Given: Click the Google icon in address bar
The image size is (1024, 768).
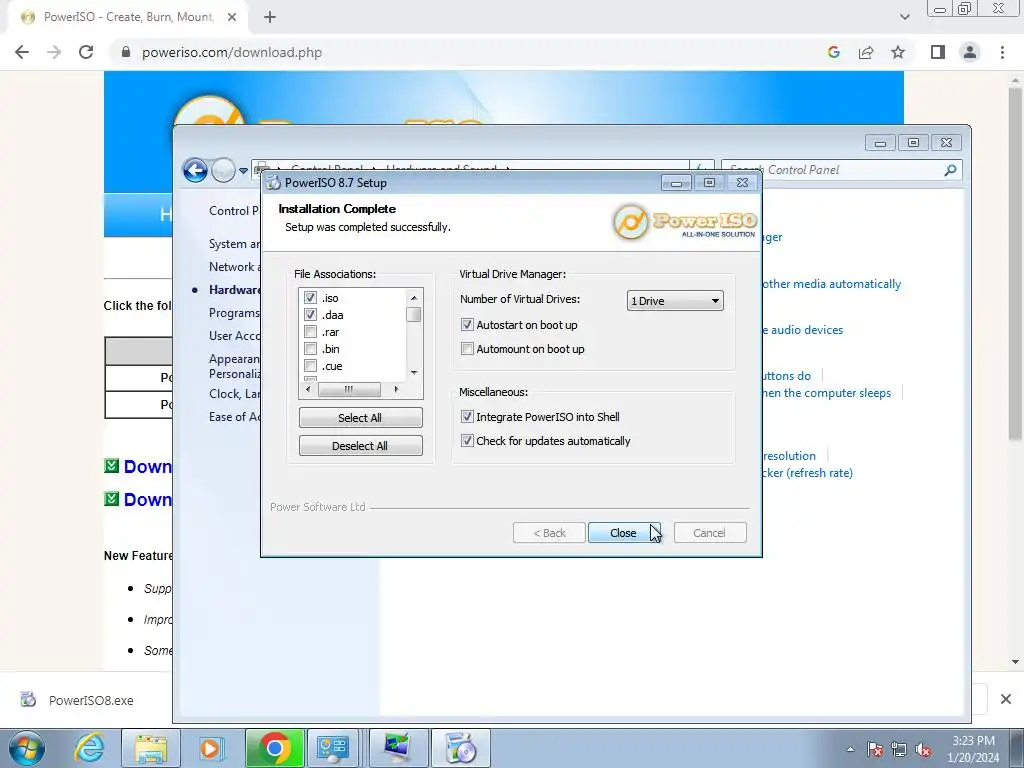Looking at the screenshot, I should [x=833, y=52].
